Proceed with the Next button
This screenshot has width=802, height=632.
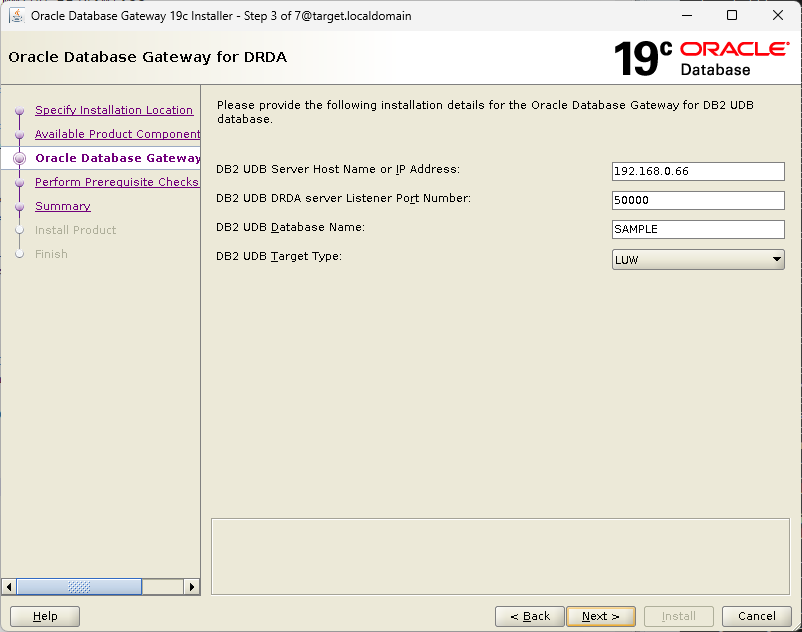point(601,616)
